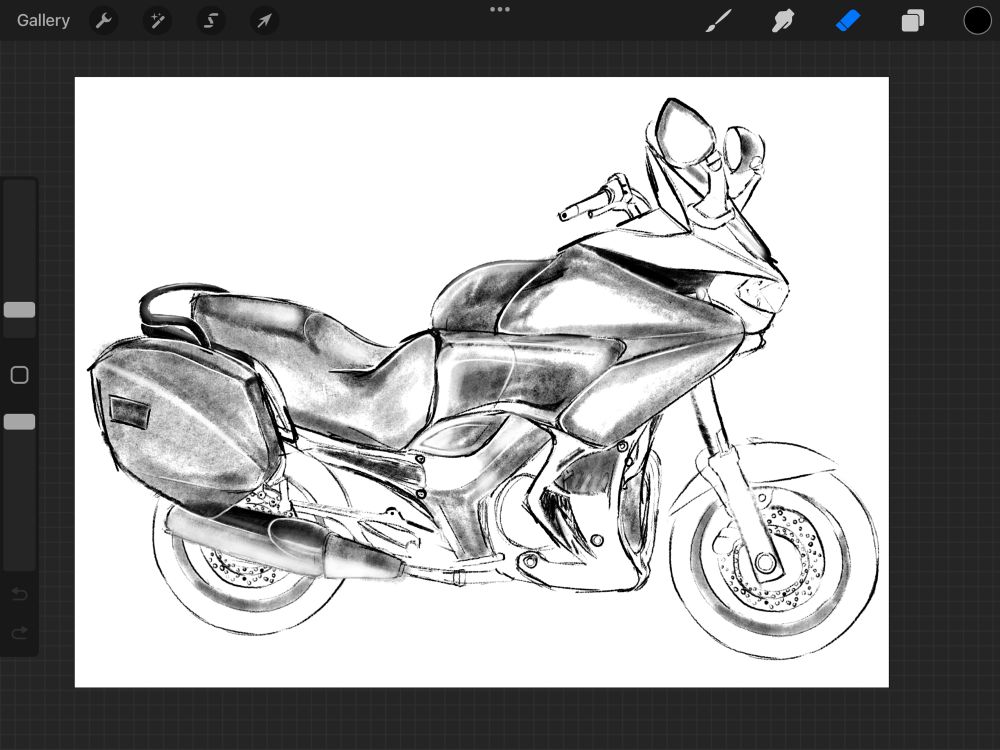The image size is (1000, 750).
Task: Return to the Gallery
Action: point(43,20)
